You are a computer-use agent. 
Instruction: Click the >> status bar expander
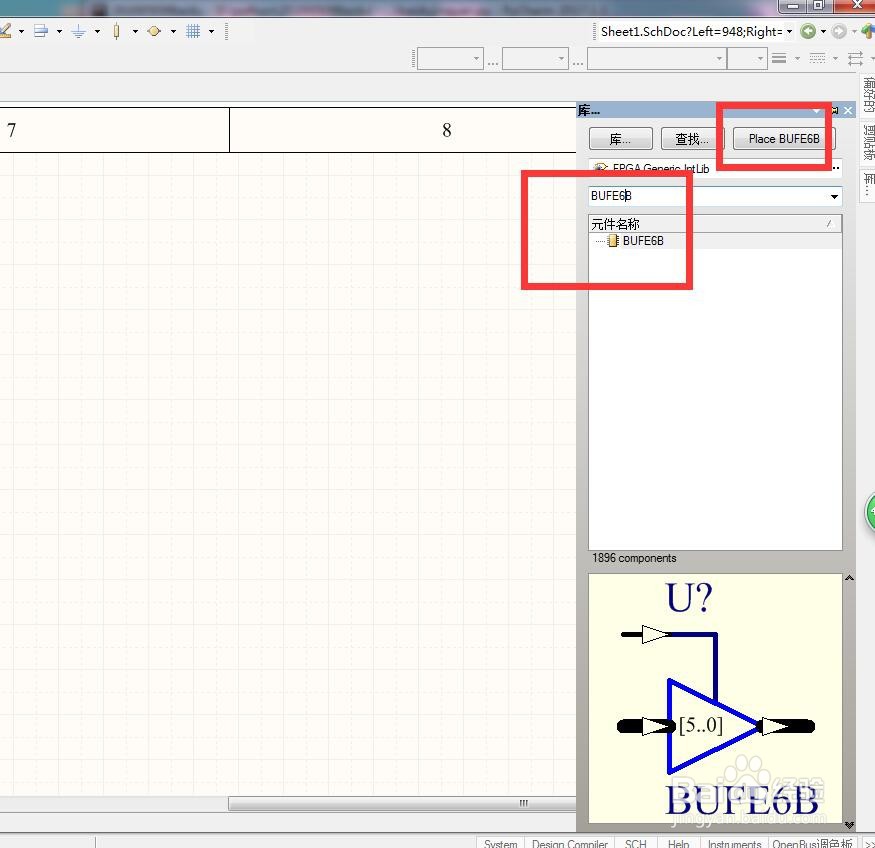869,844
